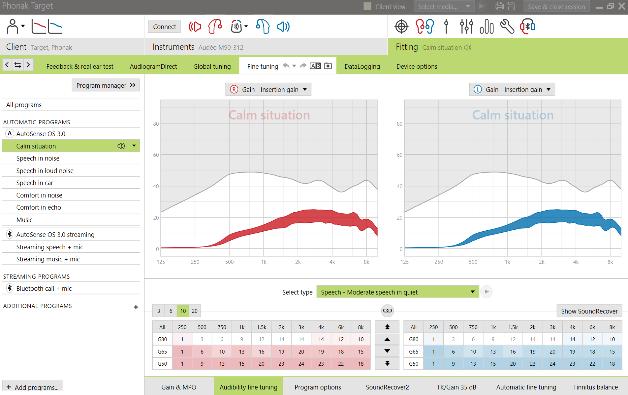
Task: Click Save & close session
Action: [556, 6]
